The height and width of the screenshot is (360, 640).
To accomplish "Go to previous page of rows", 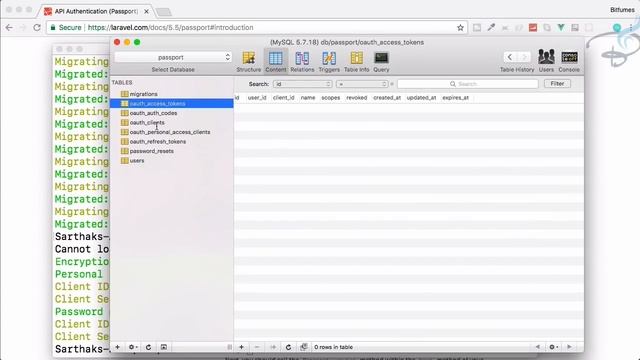I will (x=538, y=347).
